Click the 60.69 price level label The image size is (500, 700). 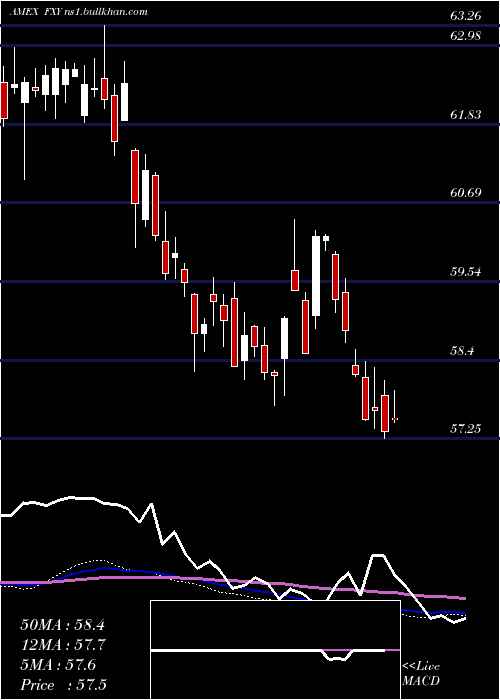466,193
